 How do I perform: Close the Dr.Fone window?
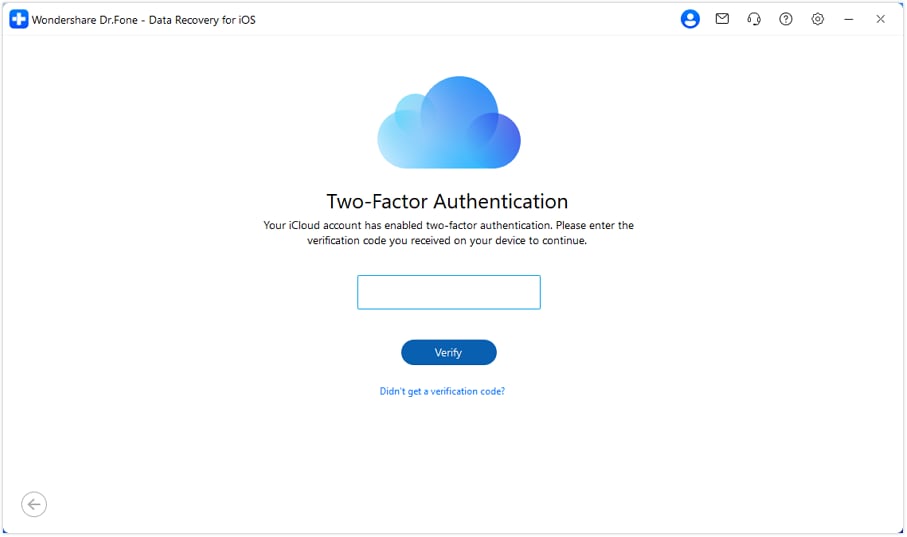pyautogui.click(x=880, y=19)
